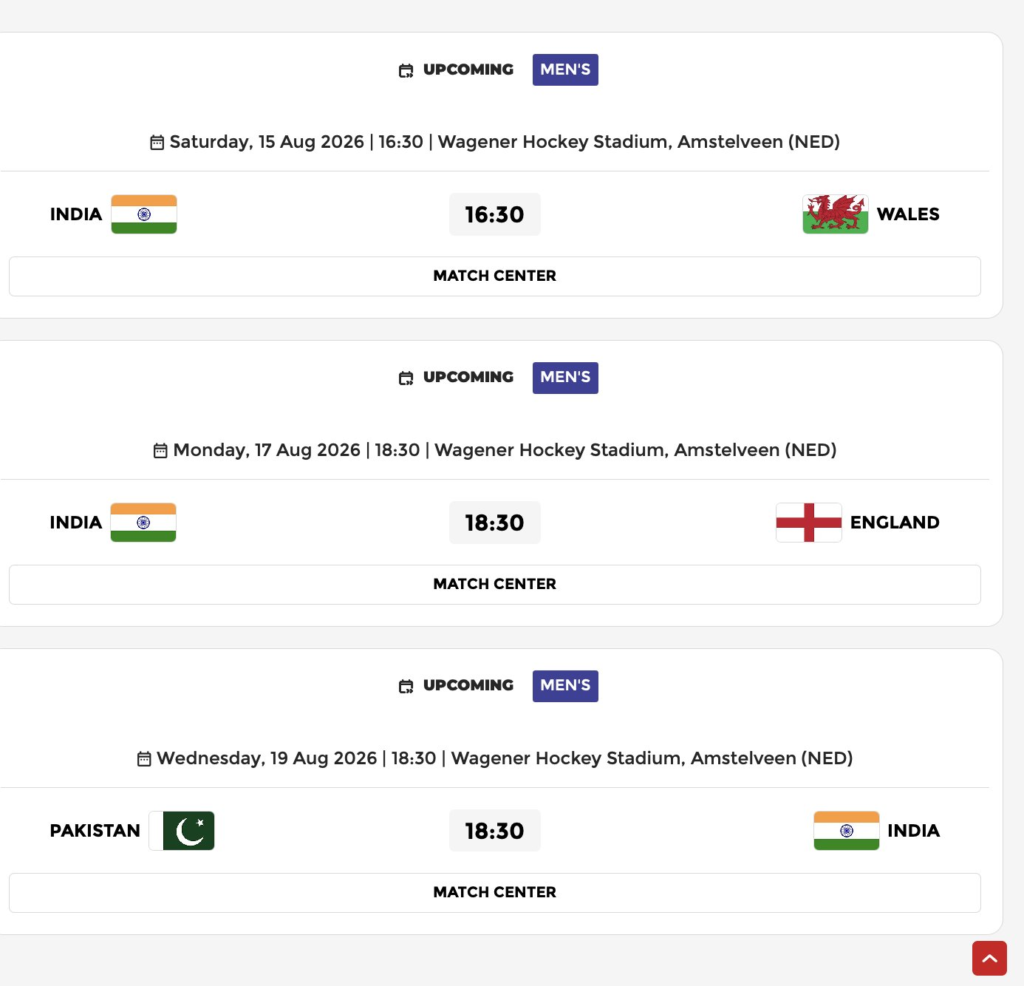
Task: Click the MEN'S badge on India–England card
Action: point(565,378)
